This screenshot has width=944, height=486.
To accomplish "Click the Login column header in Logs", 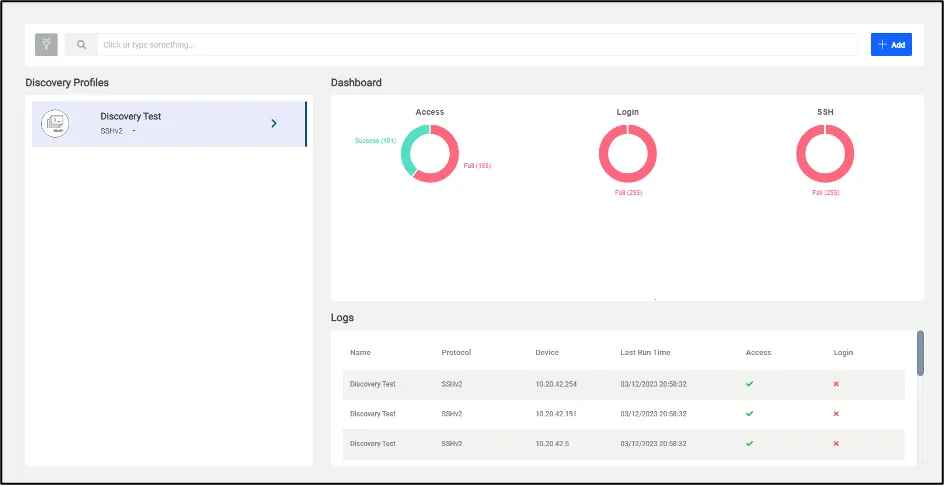I will pyautogui.click(x=843, y=352).
